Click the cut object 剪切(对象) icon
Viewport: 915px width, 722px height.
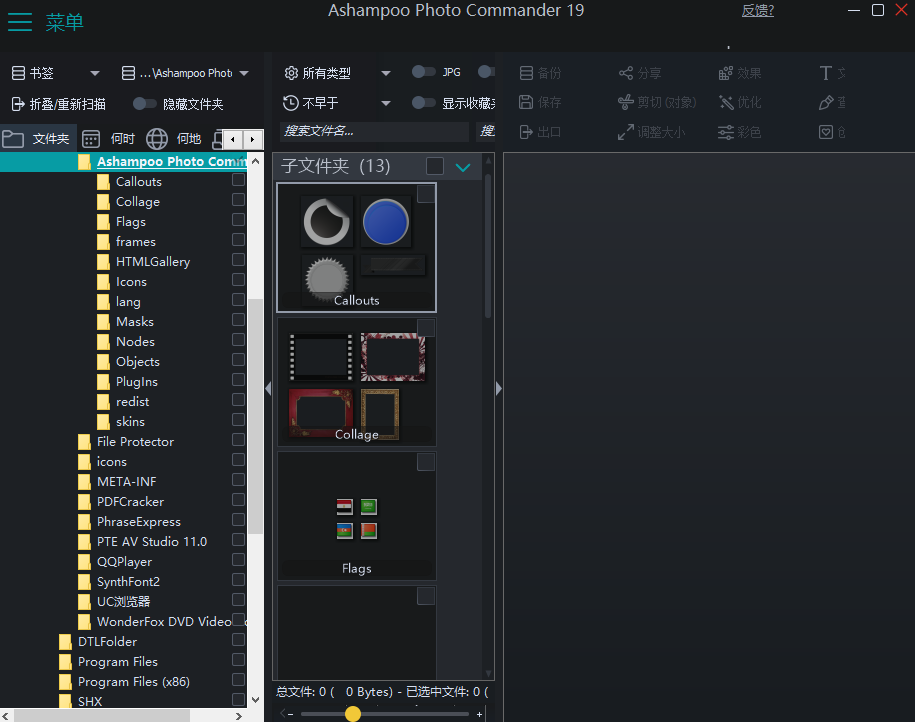[626, 102]
